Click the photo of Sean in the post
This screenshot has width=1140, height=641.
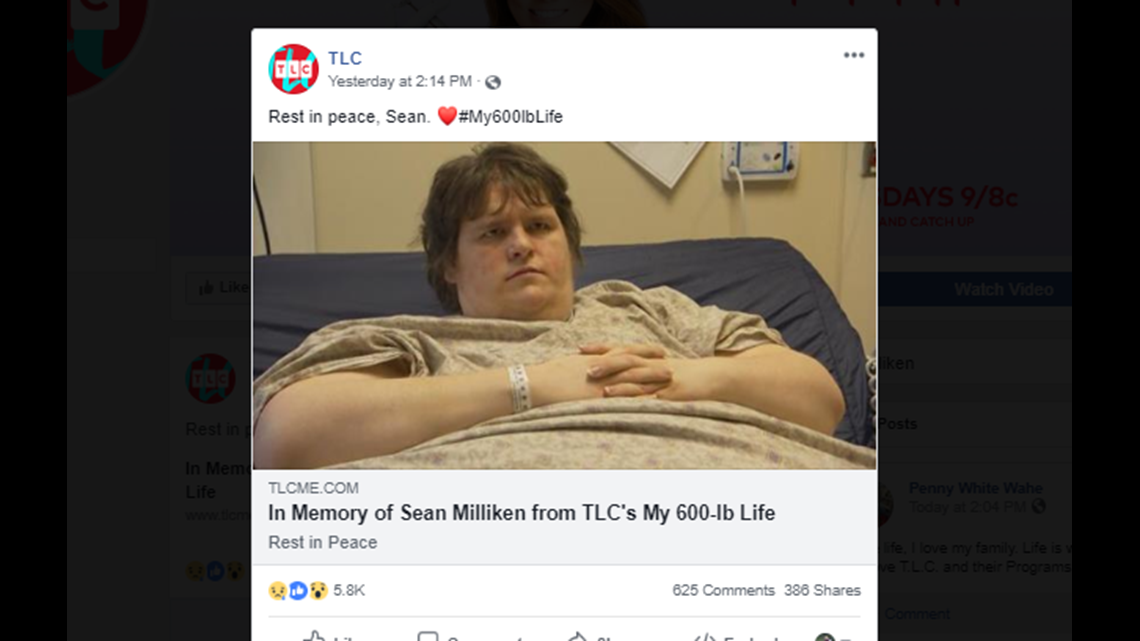(567, 305)
